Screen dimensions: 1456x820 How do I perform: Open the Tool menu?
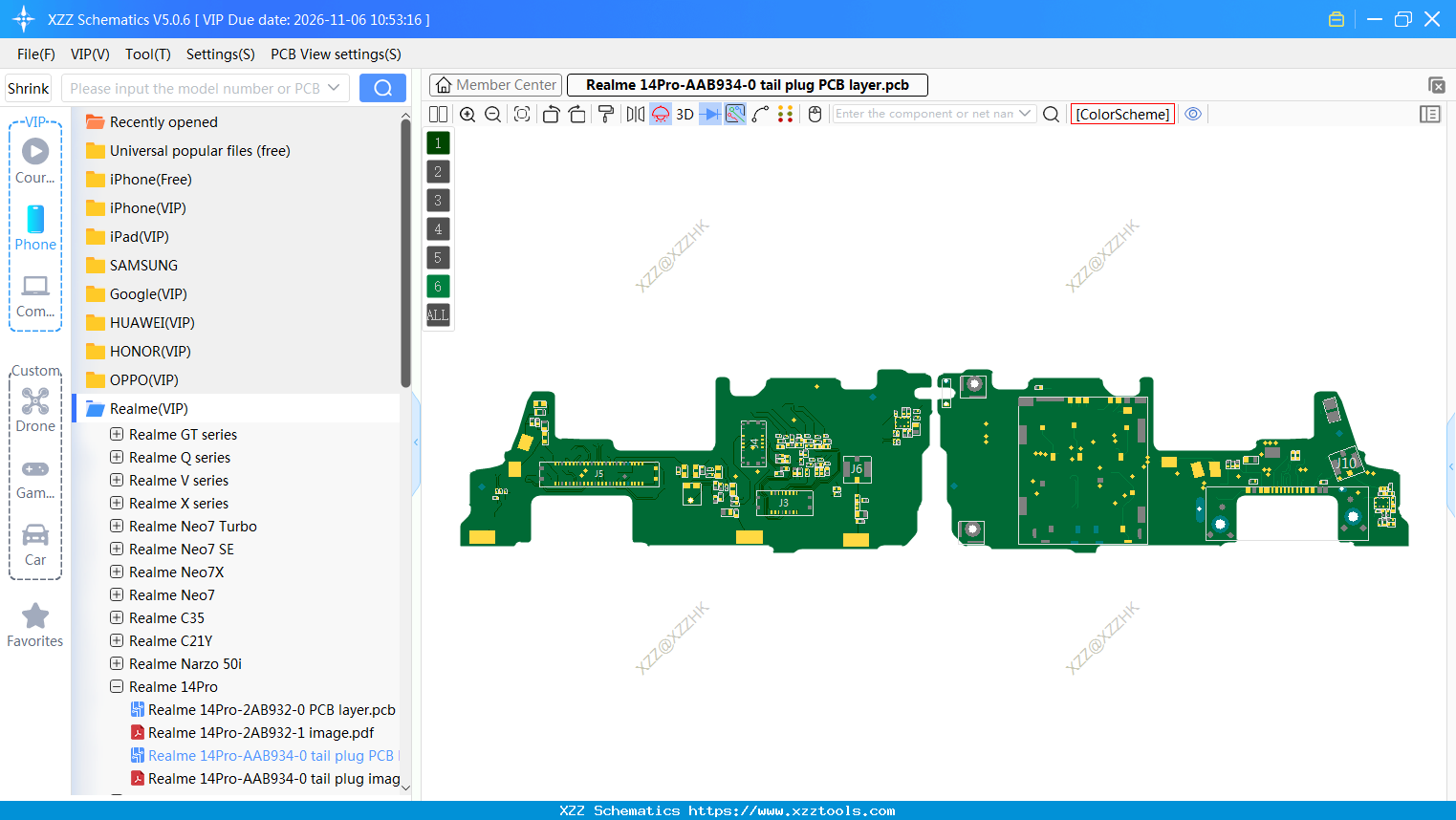(x=147, y=54)
